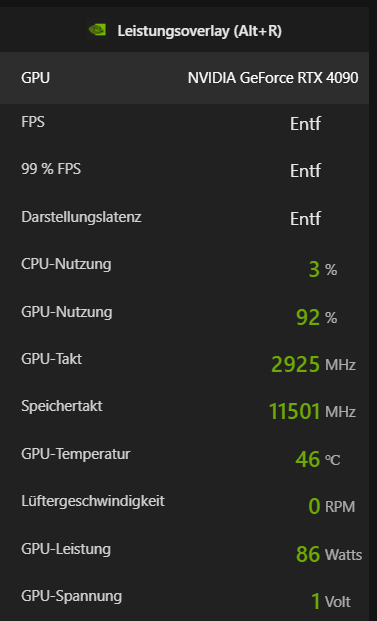Select the FPS row label
Viewport: 377px width, 621px height.
coord(33,122)
